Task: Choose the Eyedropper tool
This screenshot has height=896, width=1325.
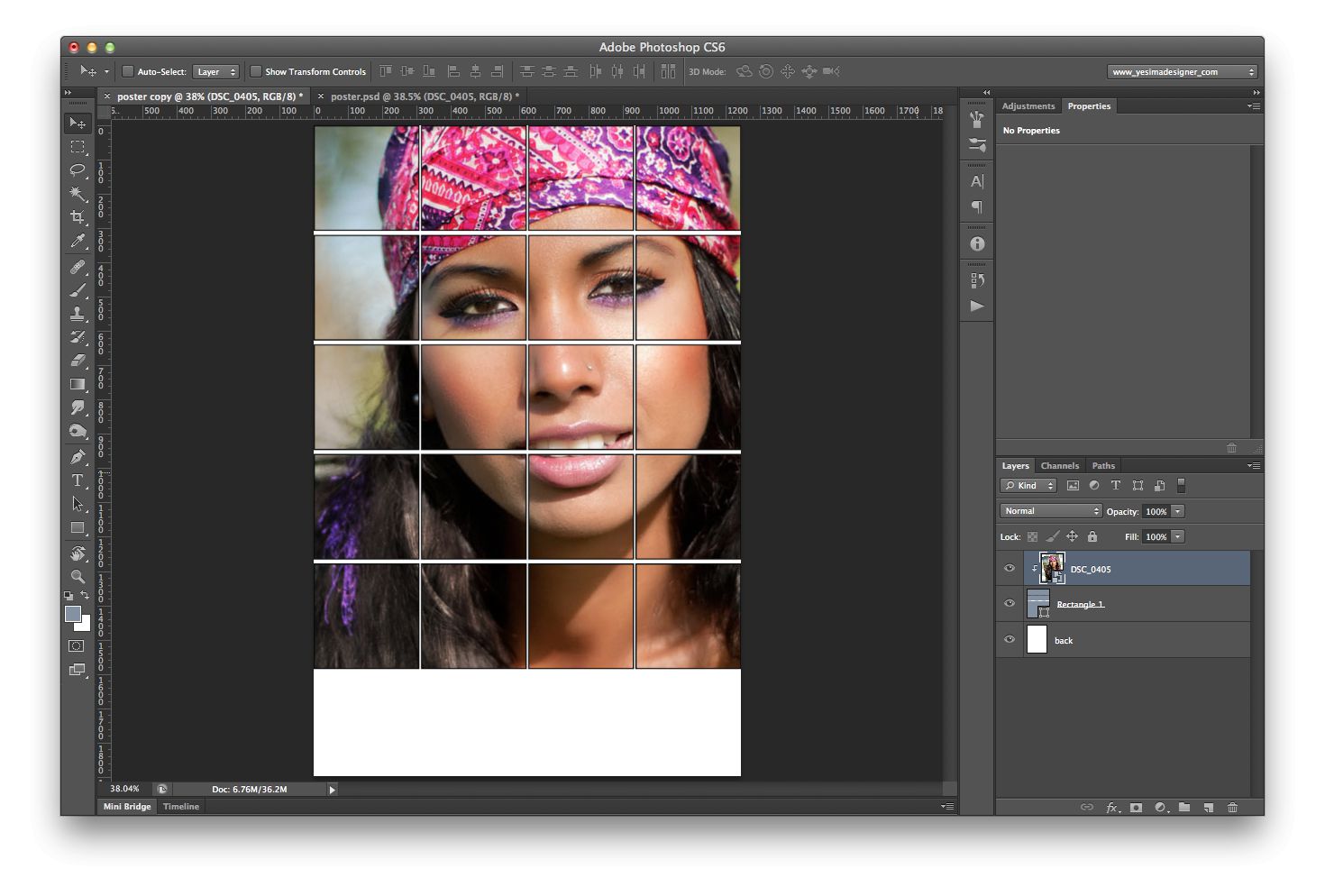Action: point(78,242)
